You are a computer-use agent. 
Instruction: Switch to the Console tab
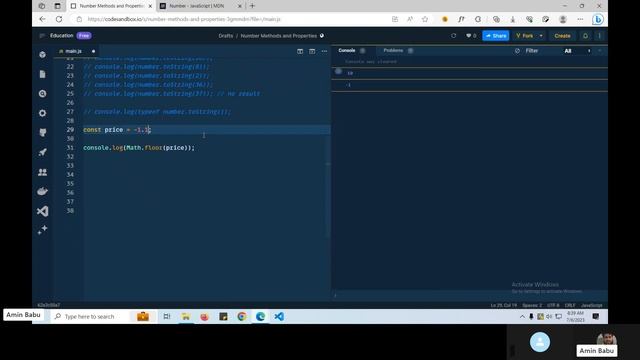[x=347, y=50]
